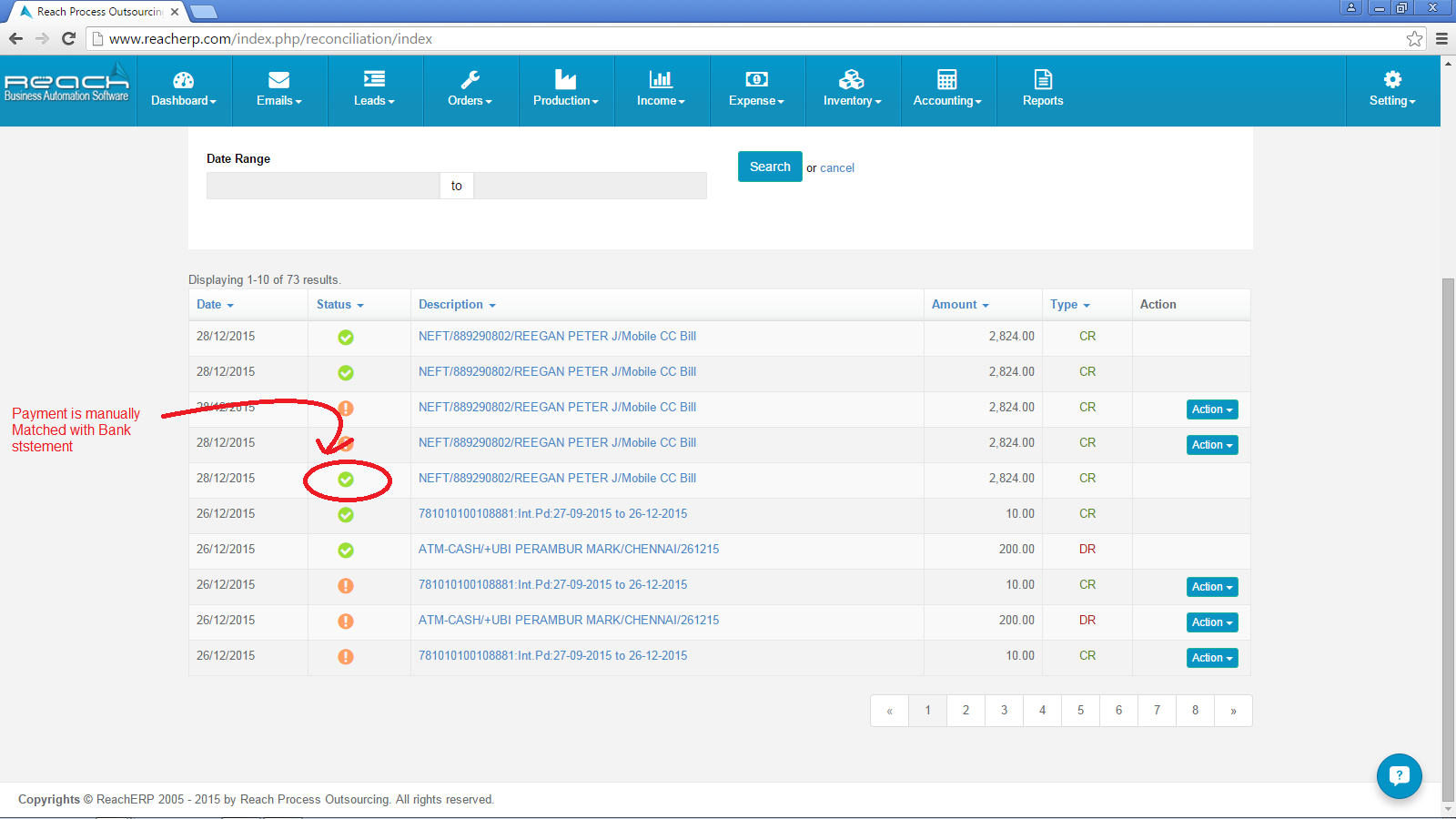Click the Reports document icon
This screenshot has width=1456, height=819.
coord(1043,79)
